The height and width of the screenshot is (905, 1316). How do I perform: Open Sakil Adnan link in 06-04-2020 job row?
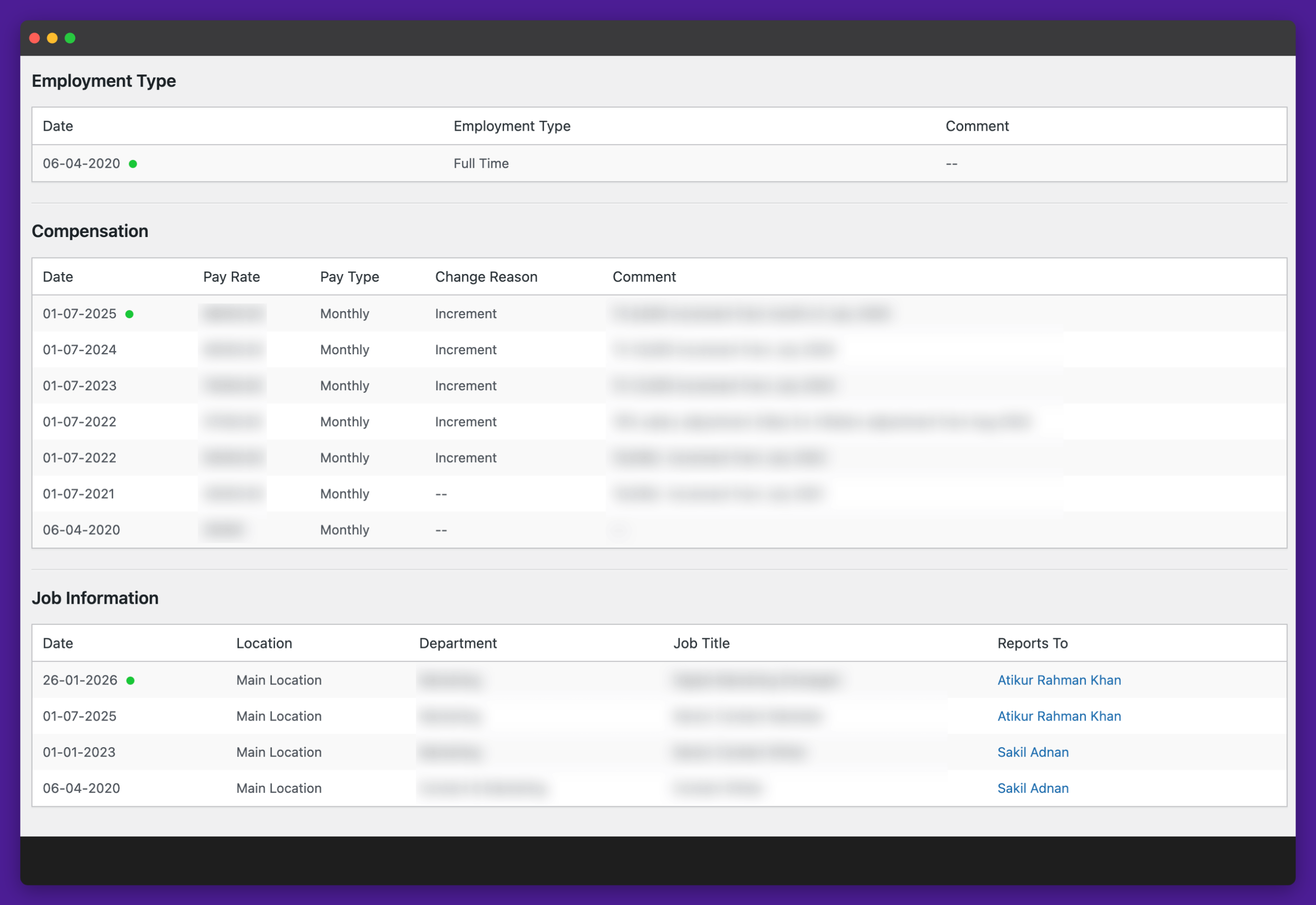tap(1033, 788)
